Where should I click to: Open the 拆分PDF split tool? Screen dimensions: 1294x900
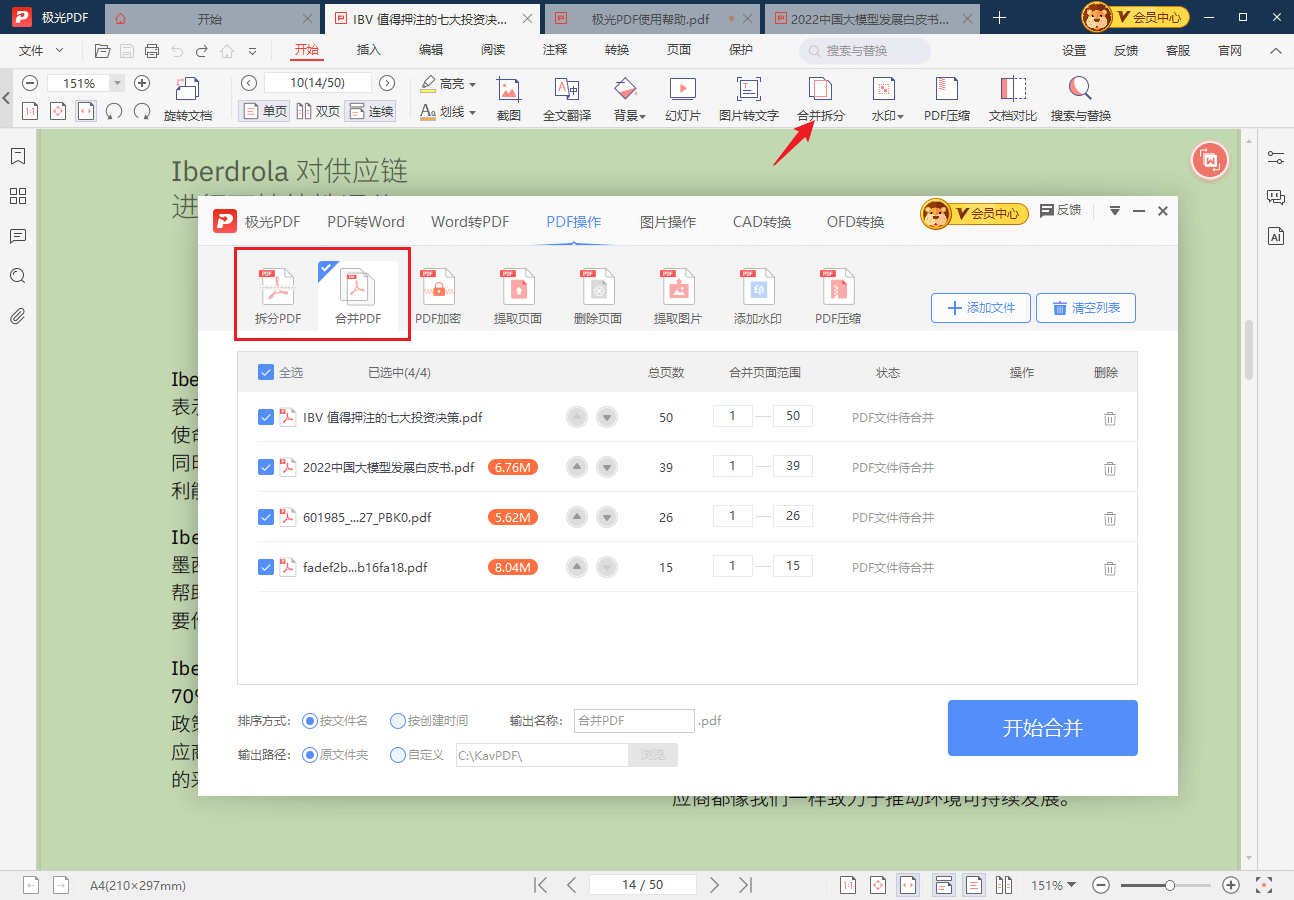(x=277, y=297)
